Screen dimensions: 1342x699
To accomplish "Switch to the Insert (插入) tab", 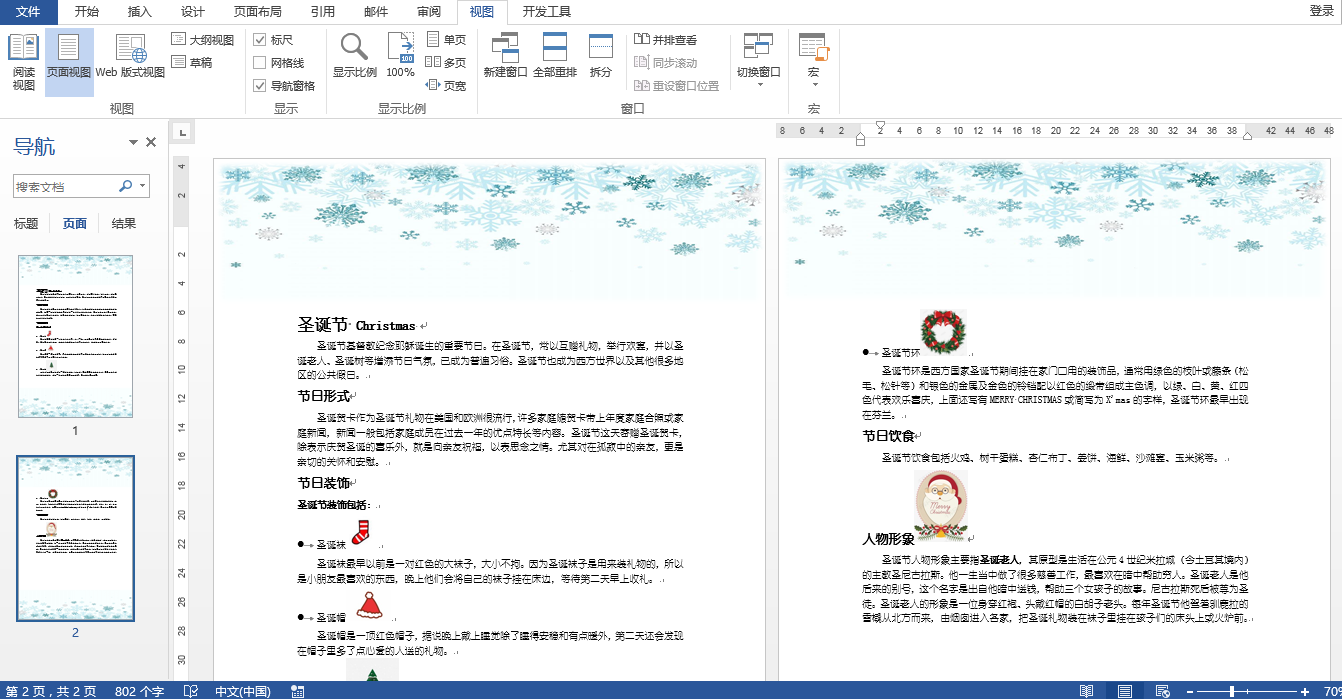I will click(x=140, y=12).
